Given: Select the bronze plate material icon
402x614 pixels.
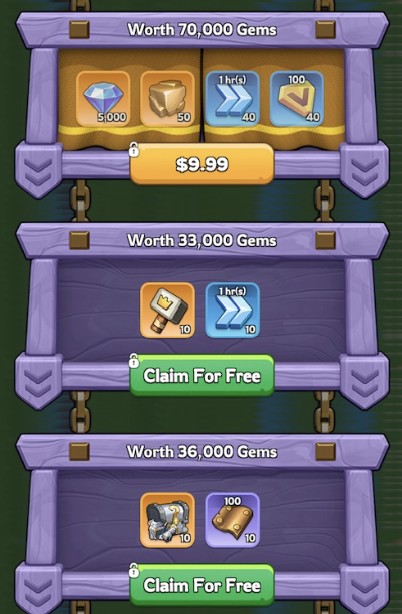Looking at the screenshot, I should [x=233, y=520].
